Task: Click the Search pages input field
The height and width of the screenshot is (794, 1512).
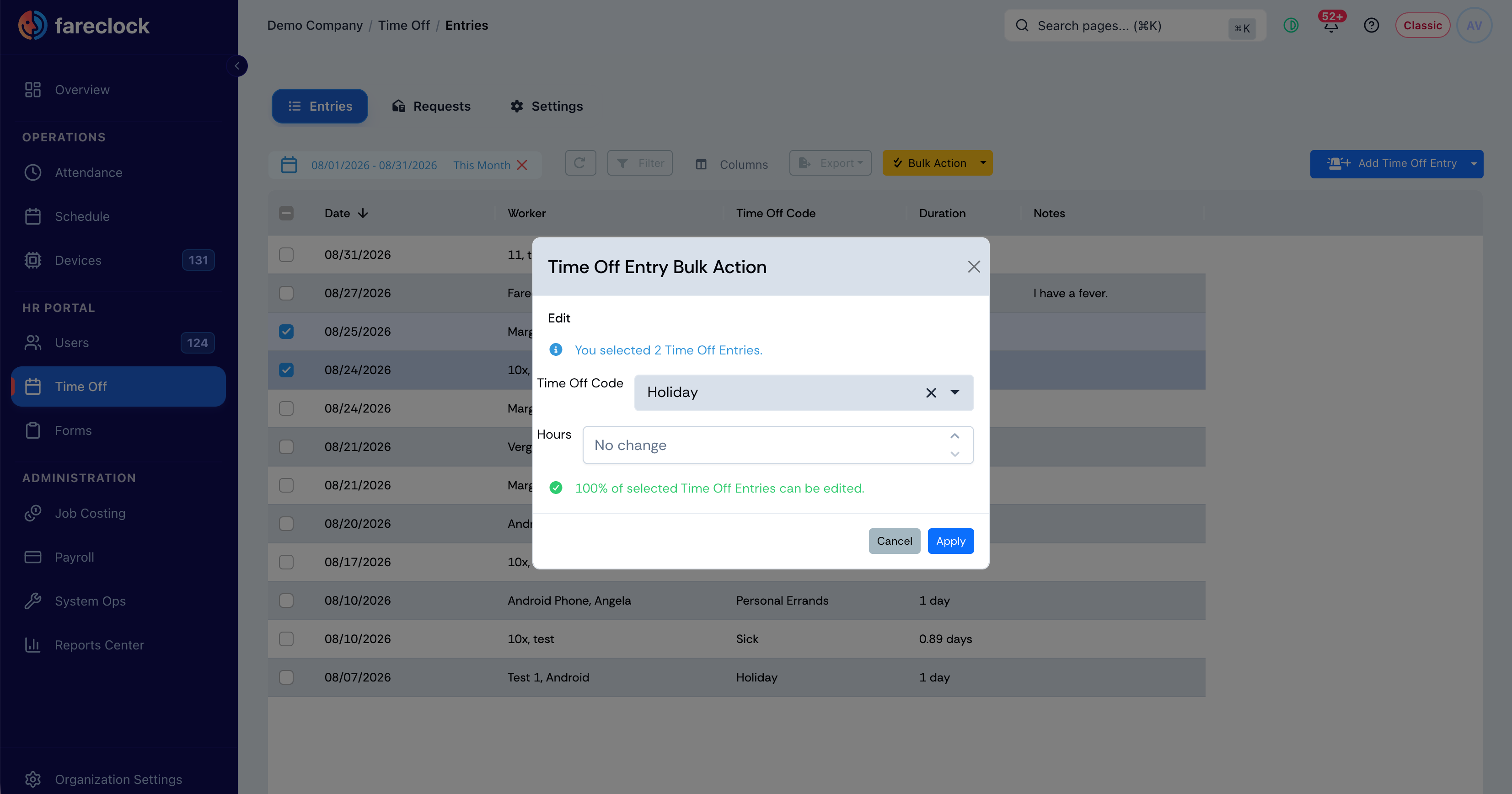Action: [1135, 25]
